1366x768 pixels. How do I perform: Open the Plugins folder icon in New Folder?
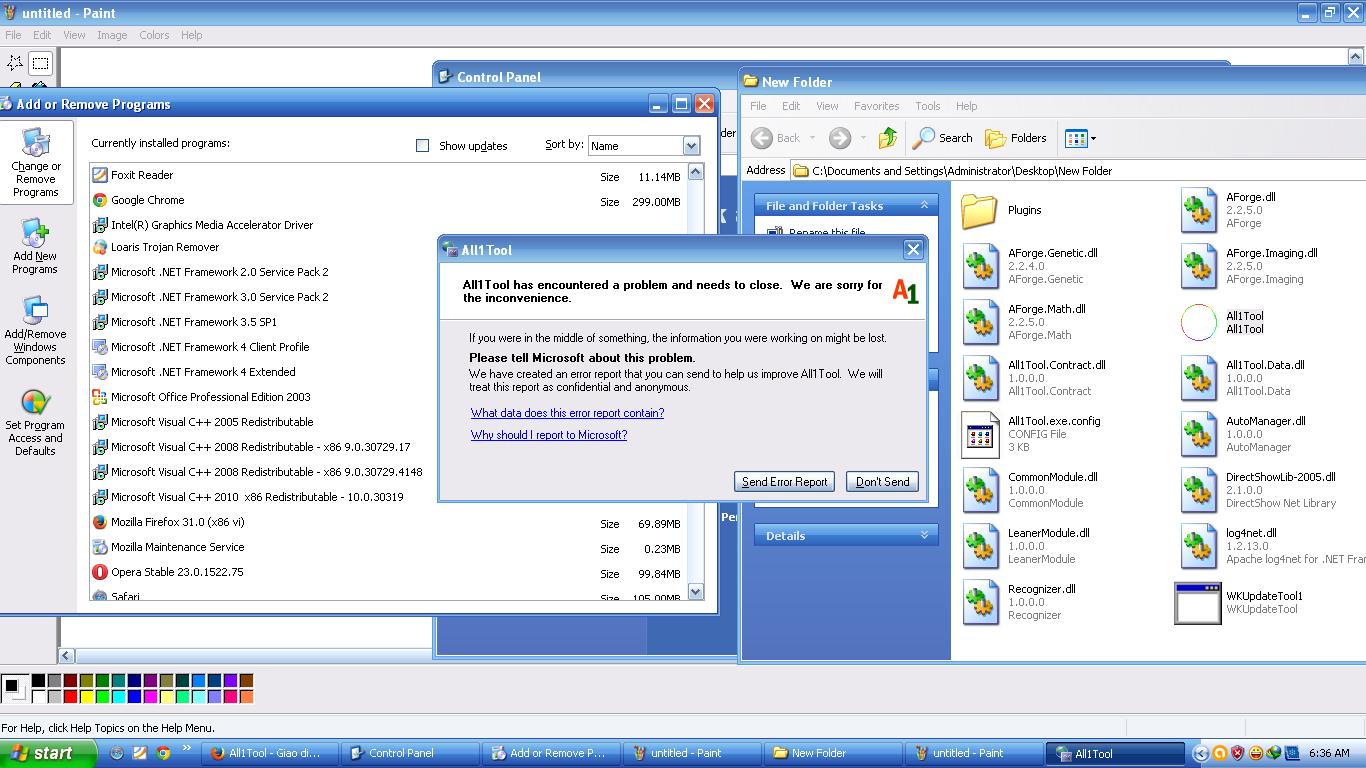tap(979, 210)
